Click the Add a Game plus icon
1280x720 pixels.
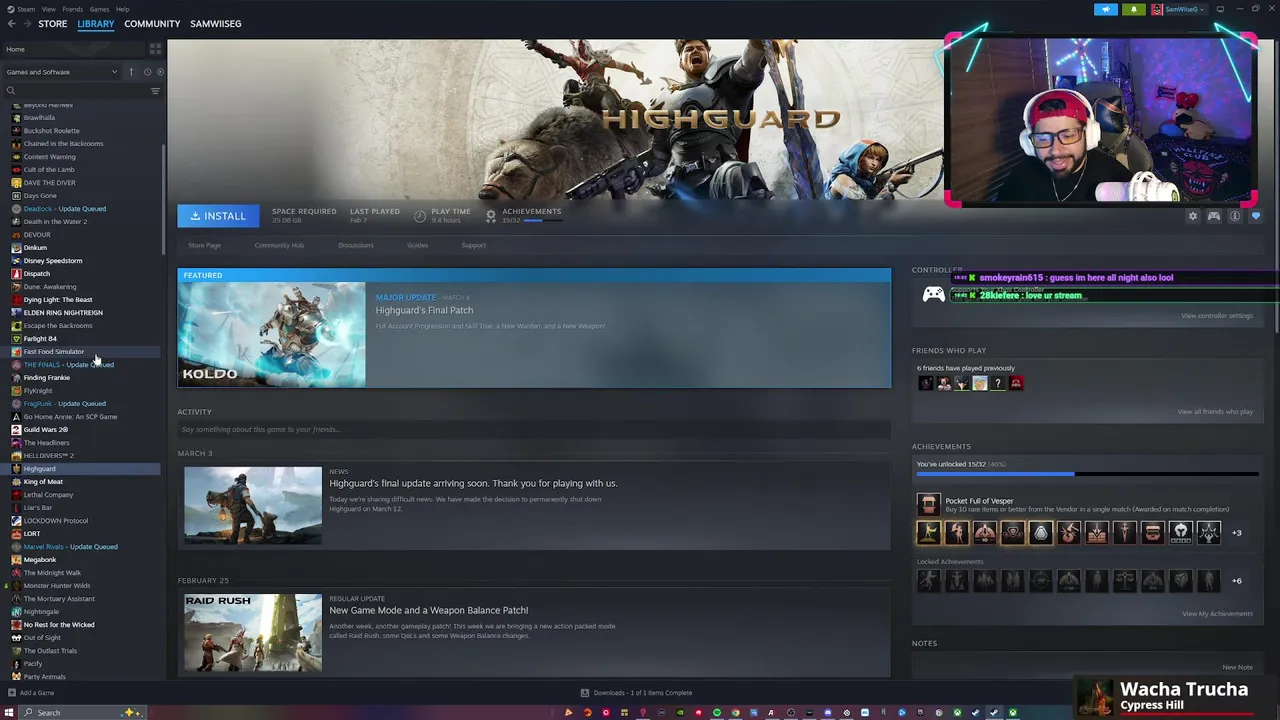tap(11, 693)
